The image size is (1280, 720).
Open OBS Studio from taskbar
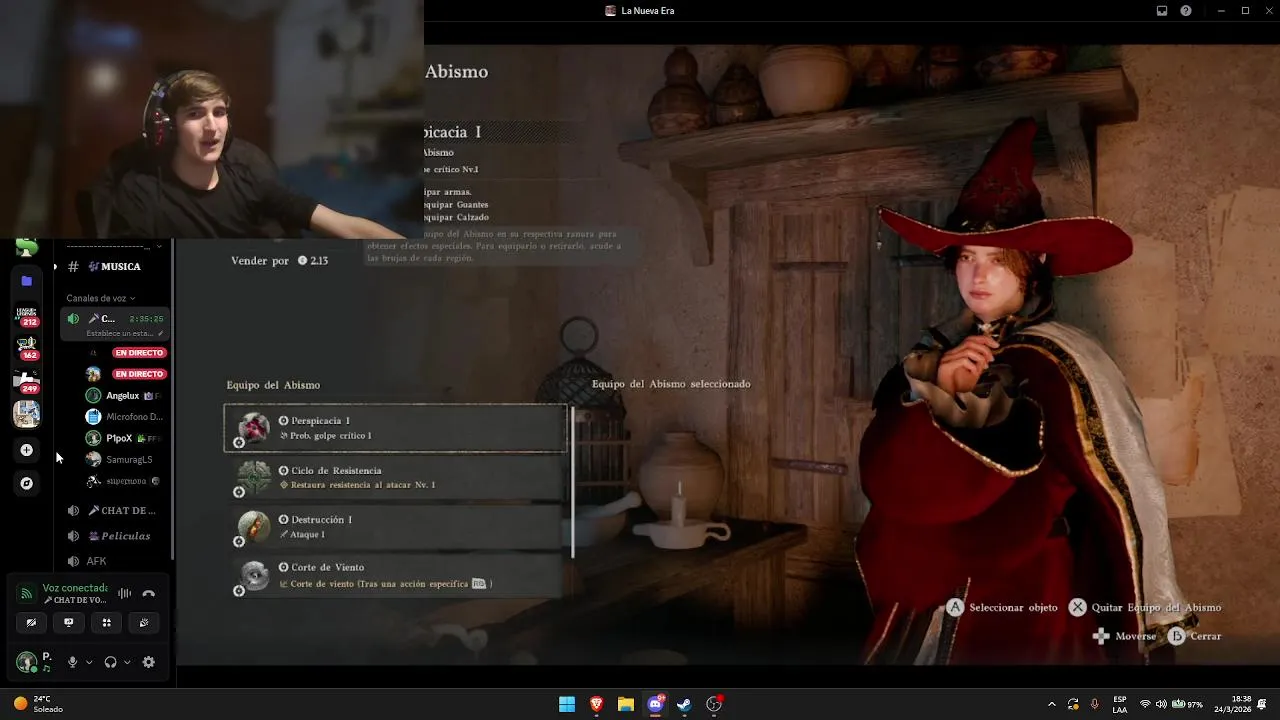[714, 704]
